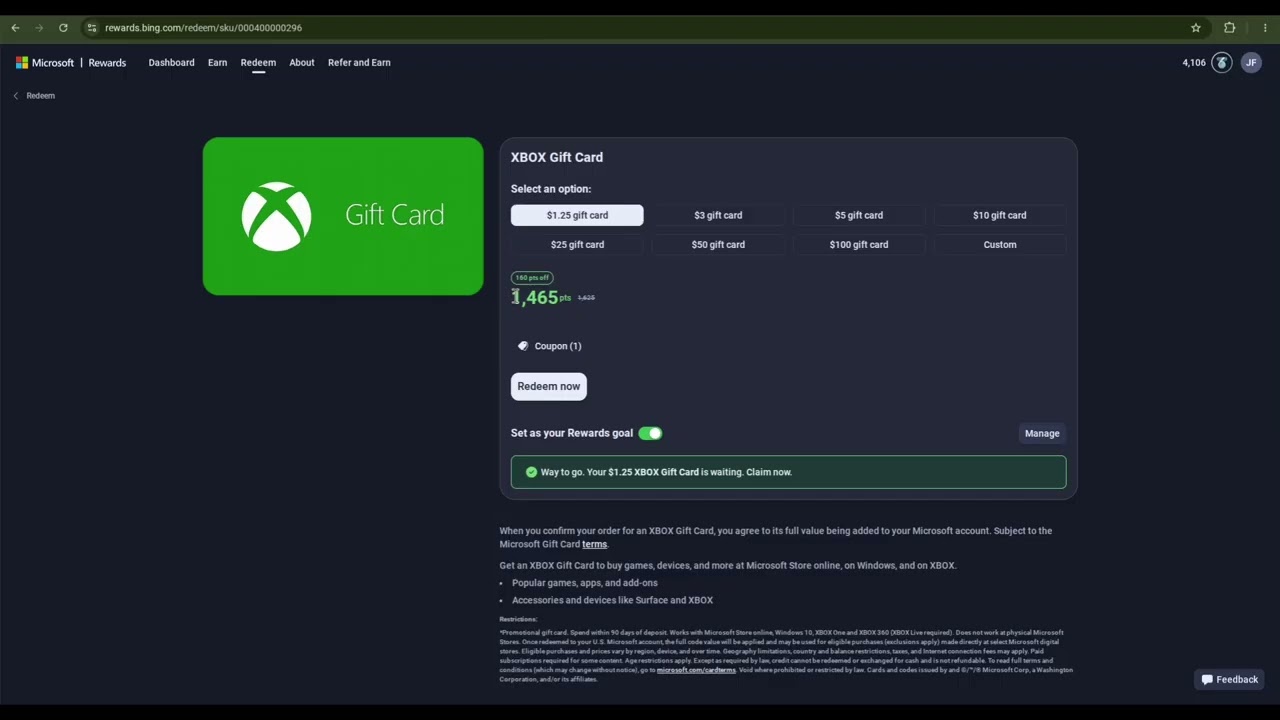Click the green checkmark in claim banner

531,472
